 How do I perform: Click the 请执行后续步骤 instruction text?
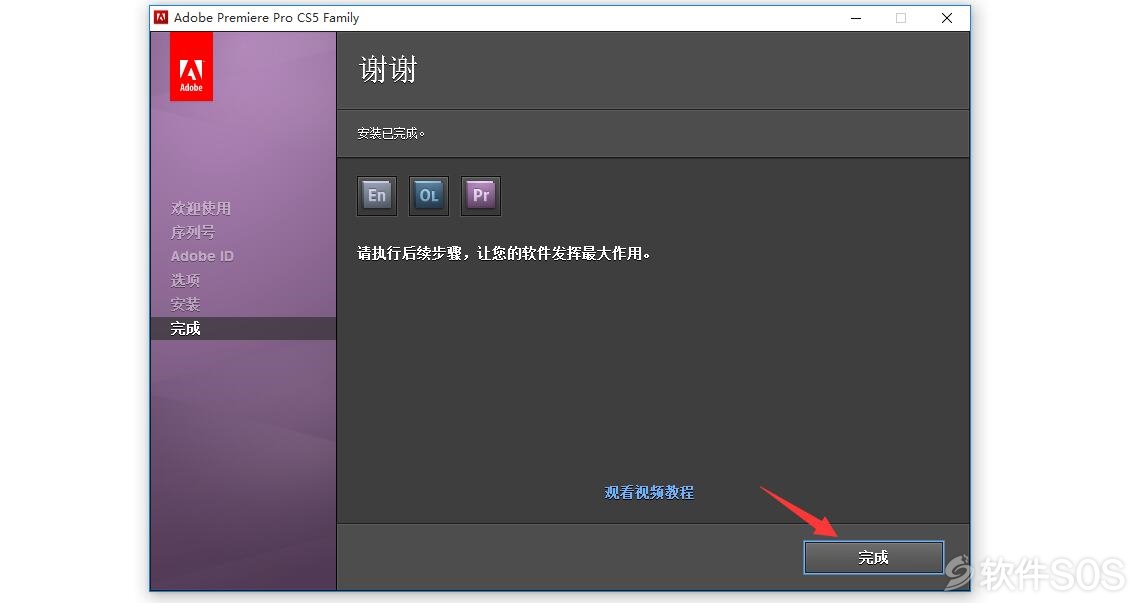pyautogui.click(x=503, y=253)
